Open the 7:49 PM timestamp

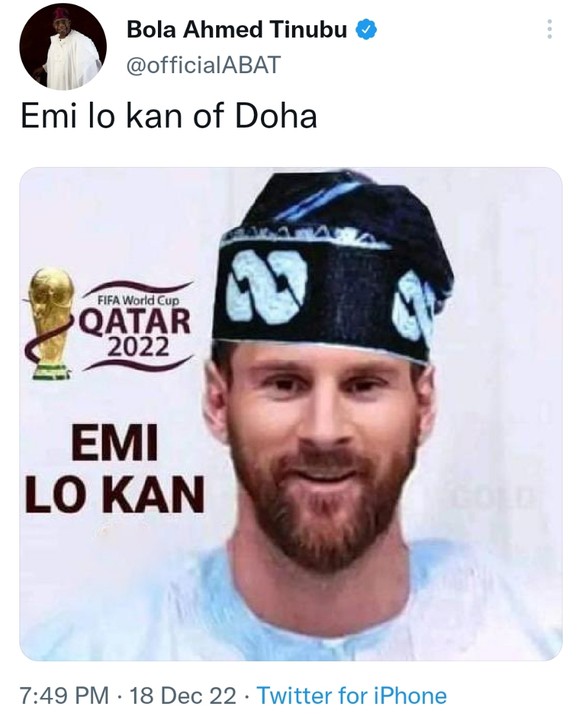coord(64,695)
